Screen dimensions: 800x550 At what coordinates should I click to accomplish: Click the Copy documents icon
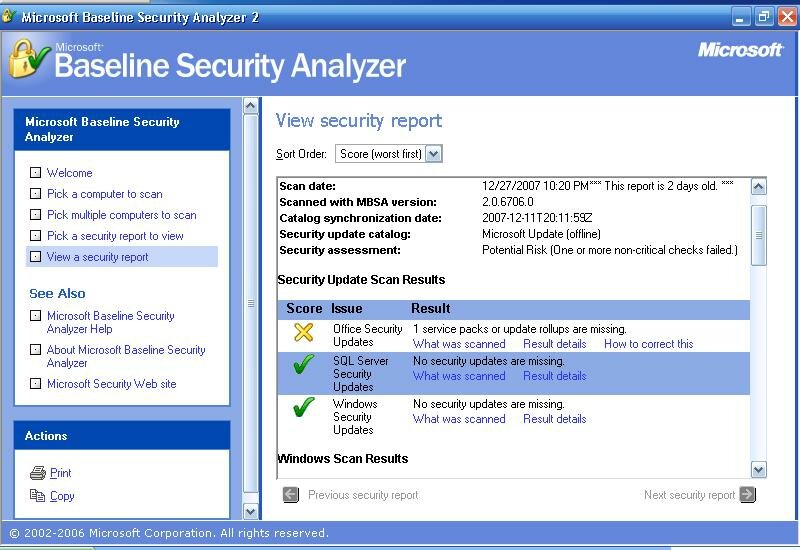click(x=37, y=495)
